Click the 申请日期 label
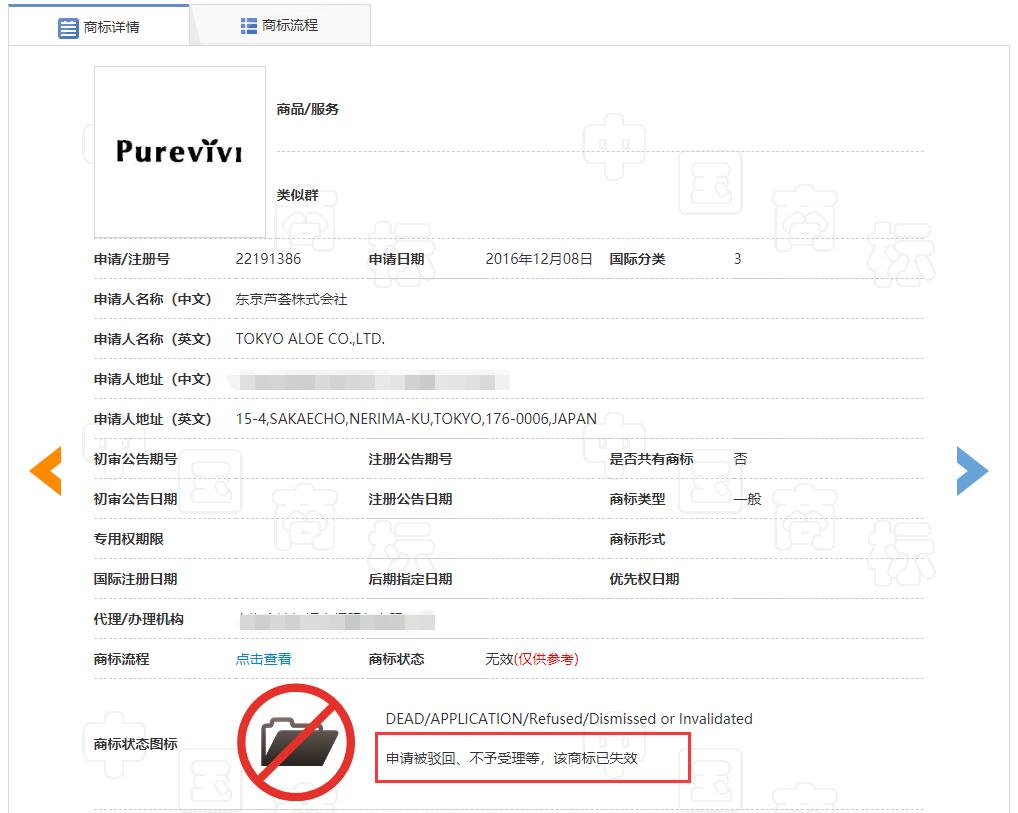 tap(396, 259)
